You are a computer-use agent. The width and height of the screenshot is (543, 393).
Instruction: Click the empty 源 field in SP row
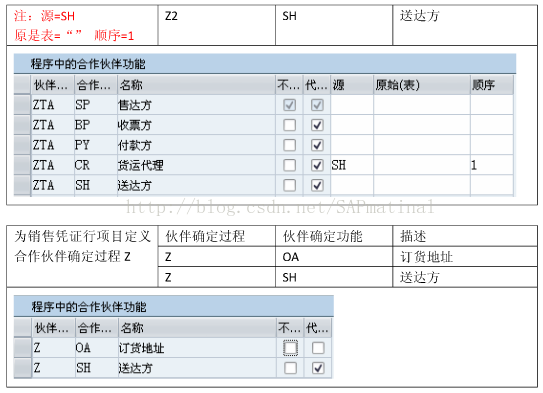point(352,105)
